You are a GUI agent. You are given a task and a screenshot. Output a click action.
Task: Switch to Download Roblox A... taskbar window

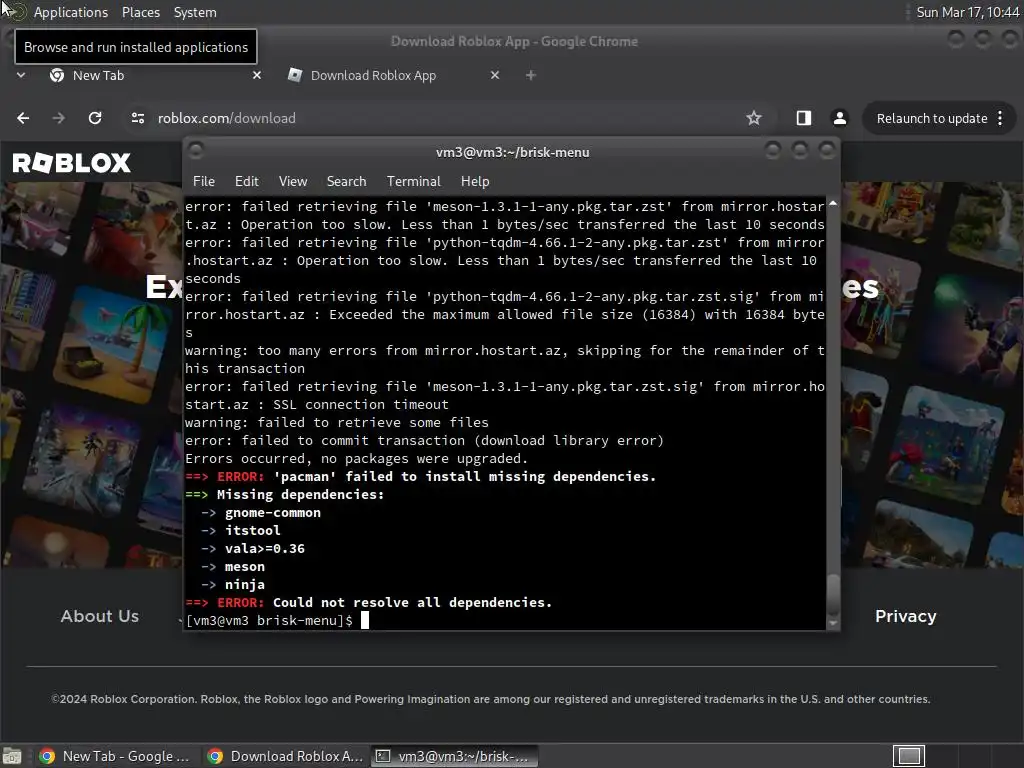click(284, 756)
